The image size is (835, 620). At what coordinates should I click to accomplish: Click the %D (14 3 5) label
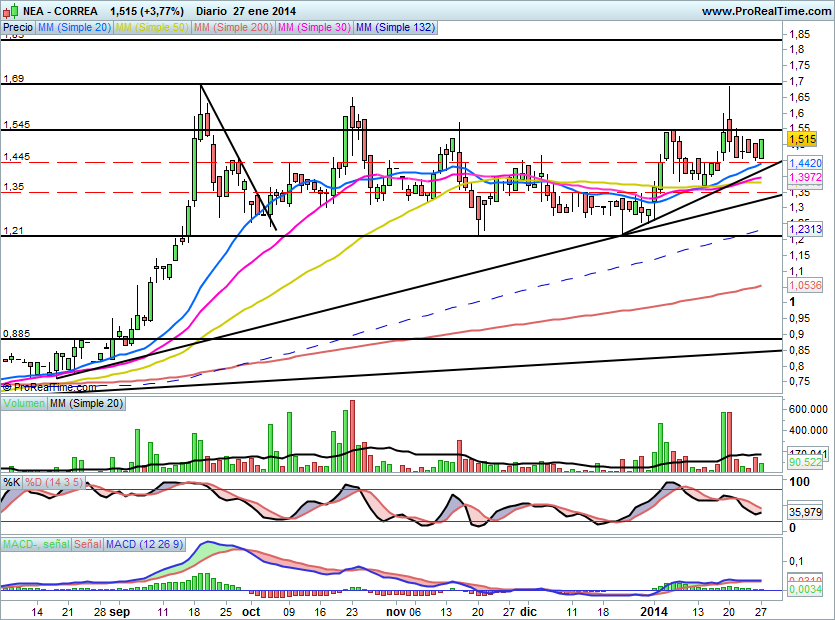54,482
